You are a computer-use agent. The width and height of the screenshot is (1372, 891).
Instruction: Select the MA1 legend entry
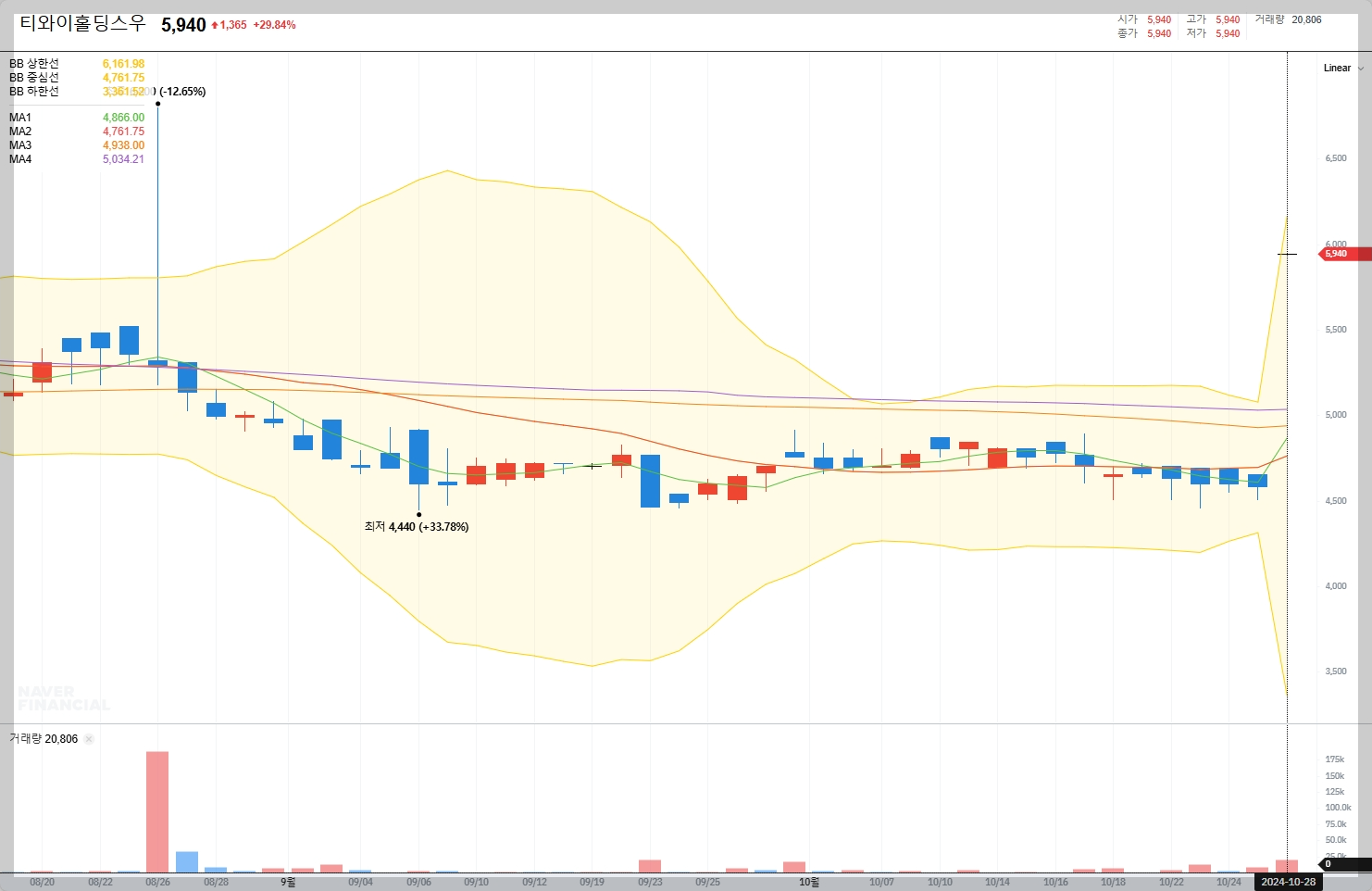(77, 118)
